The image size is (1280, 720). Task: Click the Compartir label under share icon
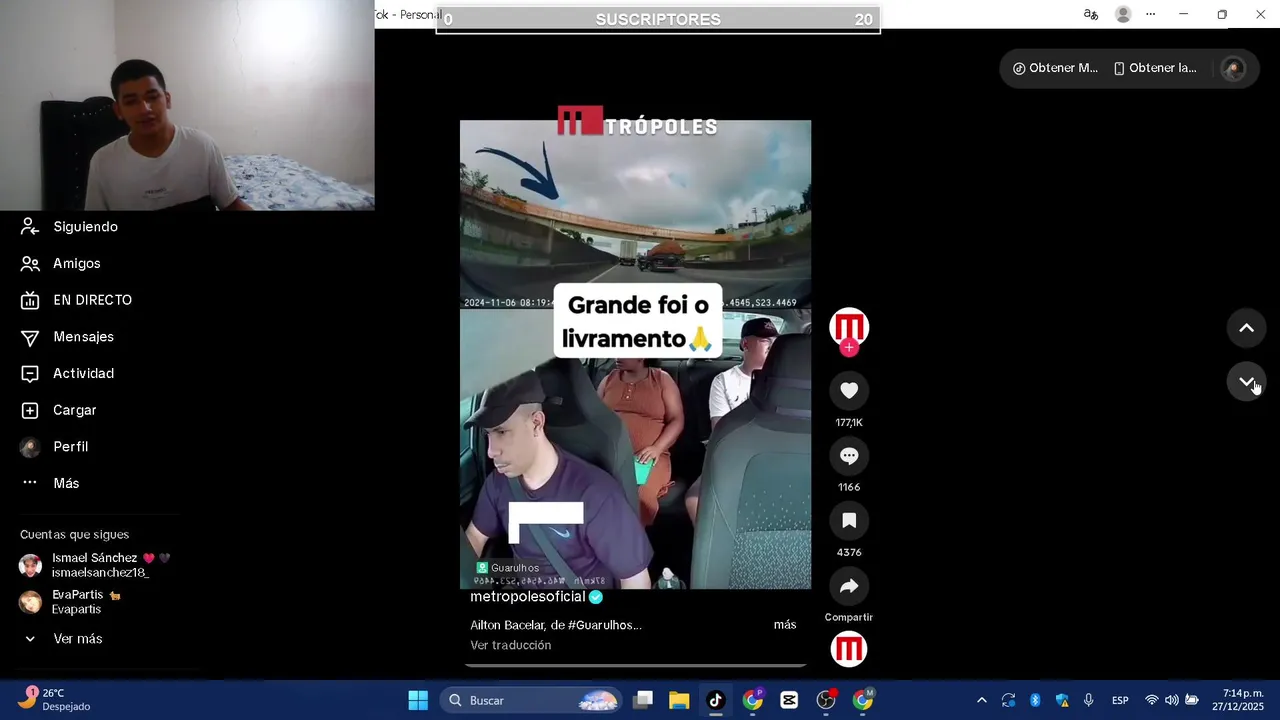click(x=849, y=618)
